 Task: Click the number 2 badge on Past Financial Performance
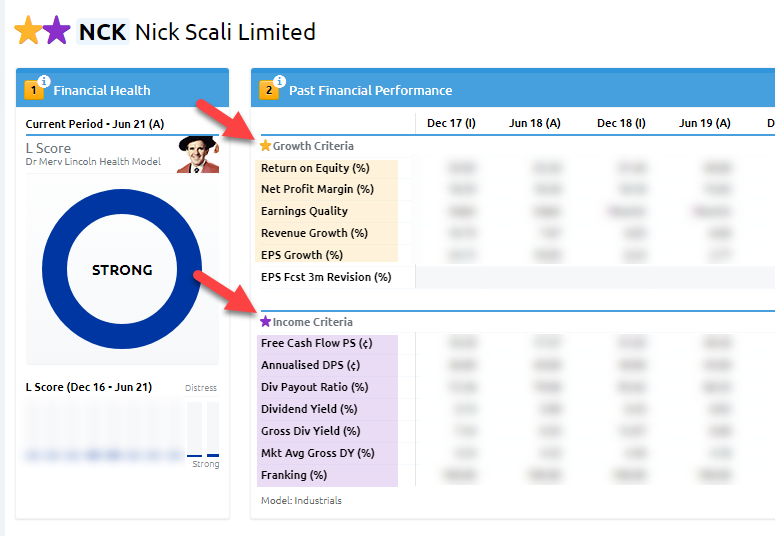pyautogui.click(x=268, y=90)
